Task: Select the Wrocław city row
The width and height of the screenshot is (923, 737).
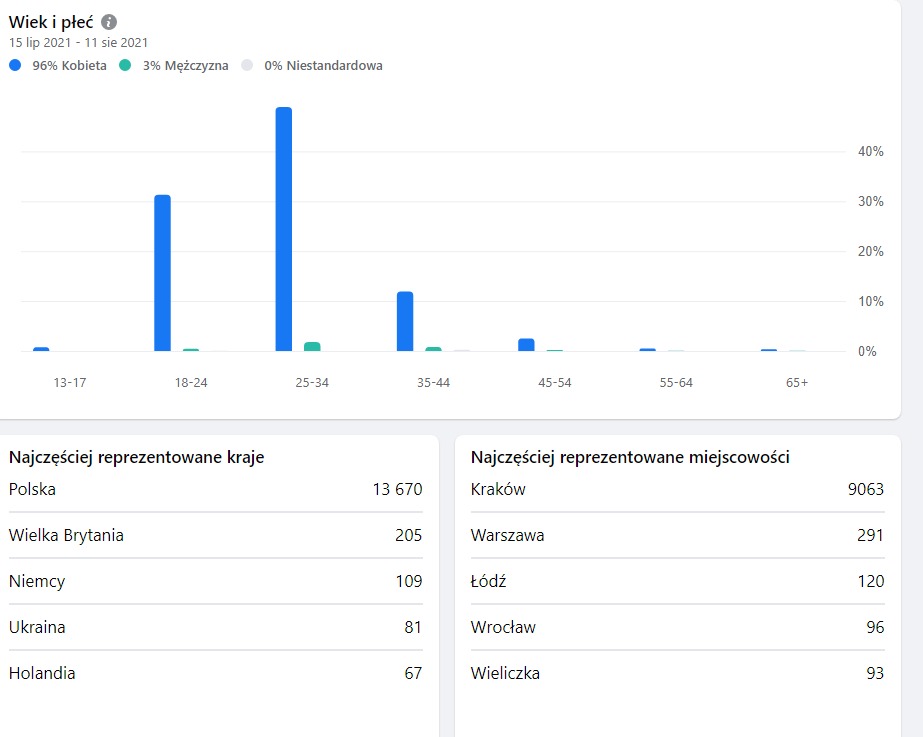Action: (678, 627)
